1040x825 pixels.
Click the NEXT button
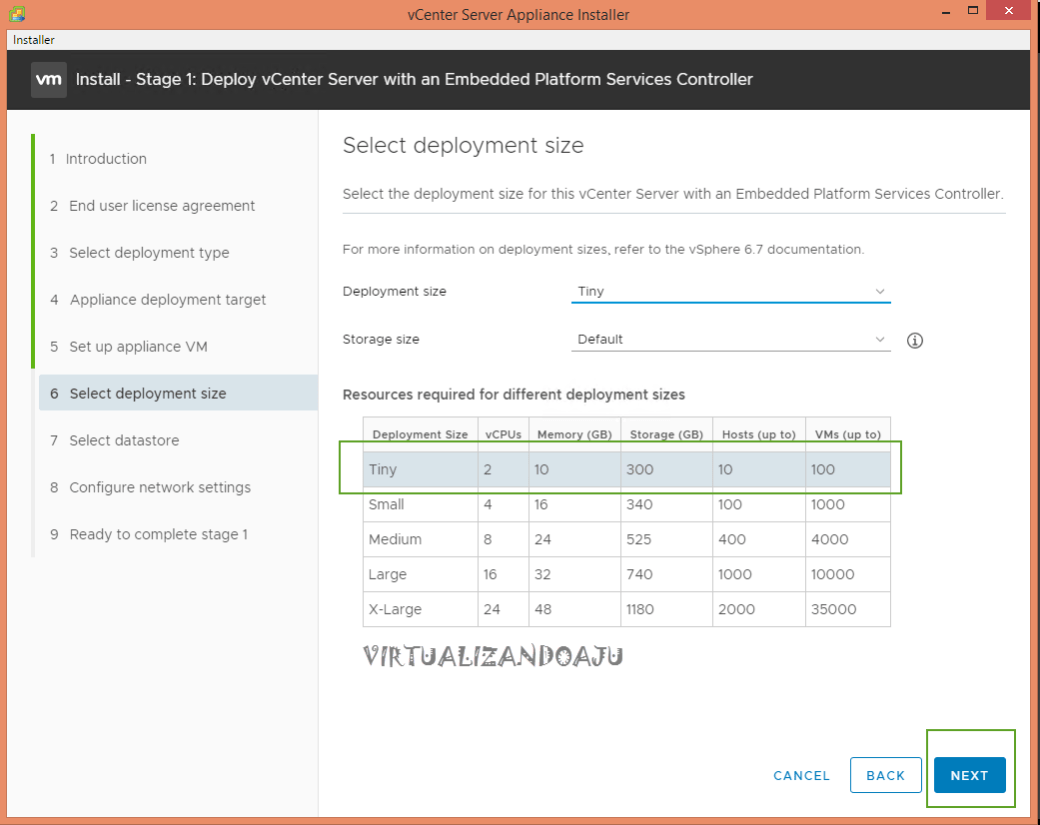(x=969, y=775)
